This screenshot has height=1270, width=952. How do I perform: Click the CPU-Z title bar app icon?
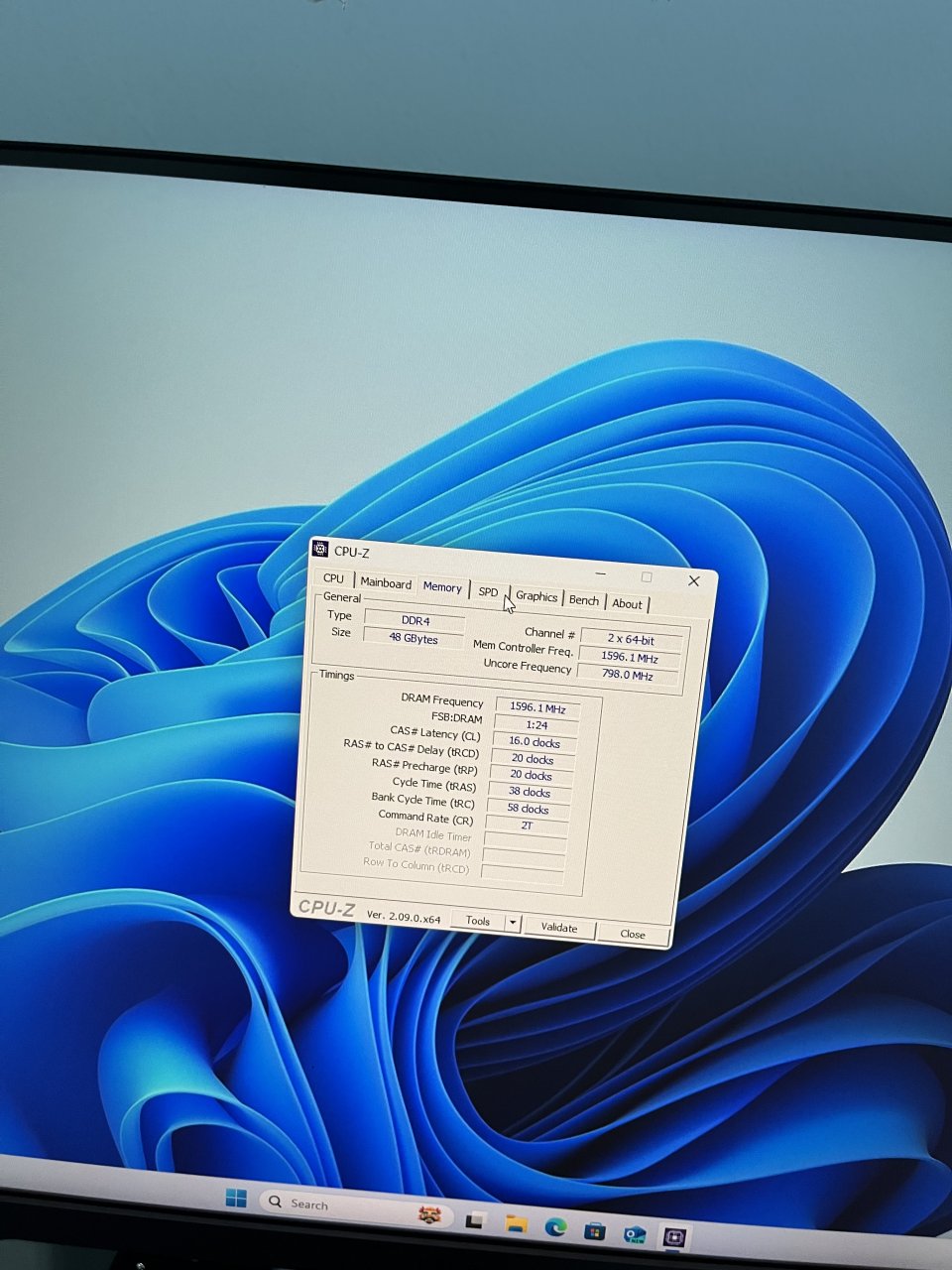(x=320, y=551)
